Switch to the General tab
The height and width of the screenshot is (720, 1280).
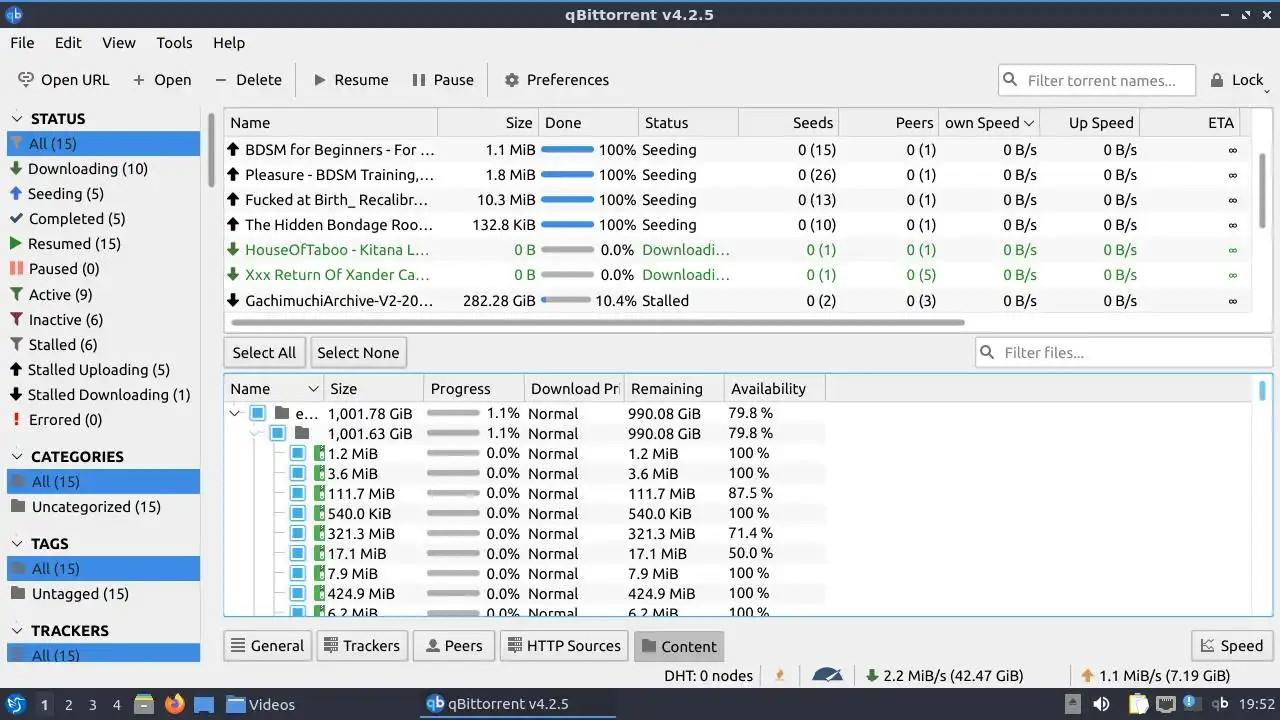click(x=268, y=646)
